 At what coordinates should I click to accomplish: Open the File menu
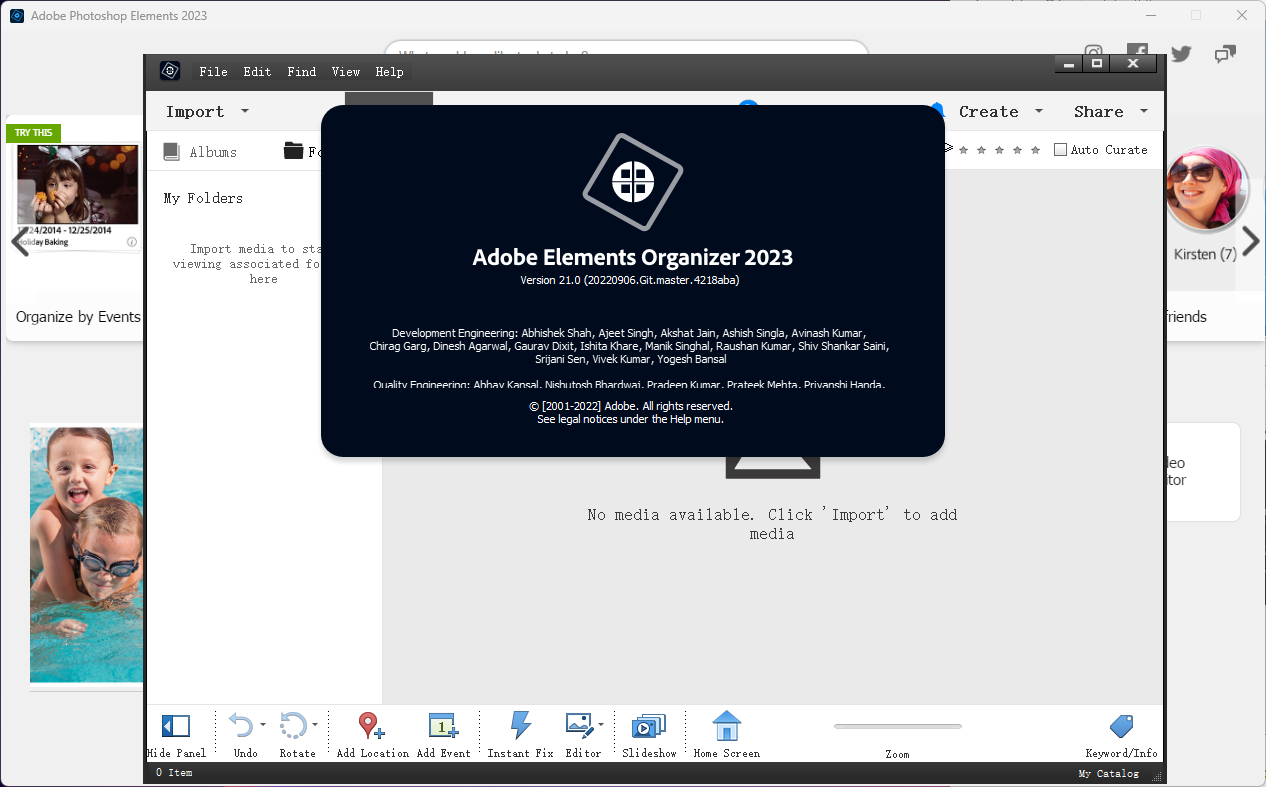click(x=213, y=72)
